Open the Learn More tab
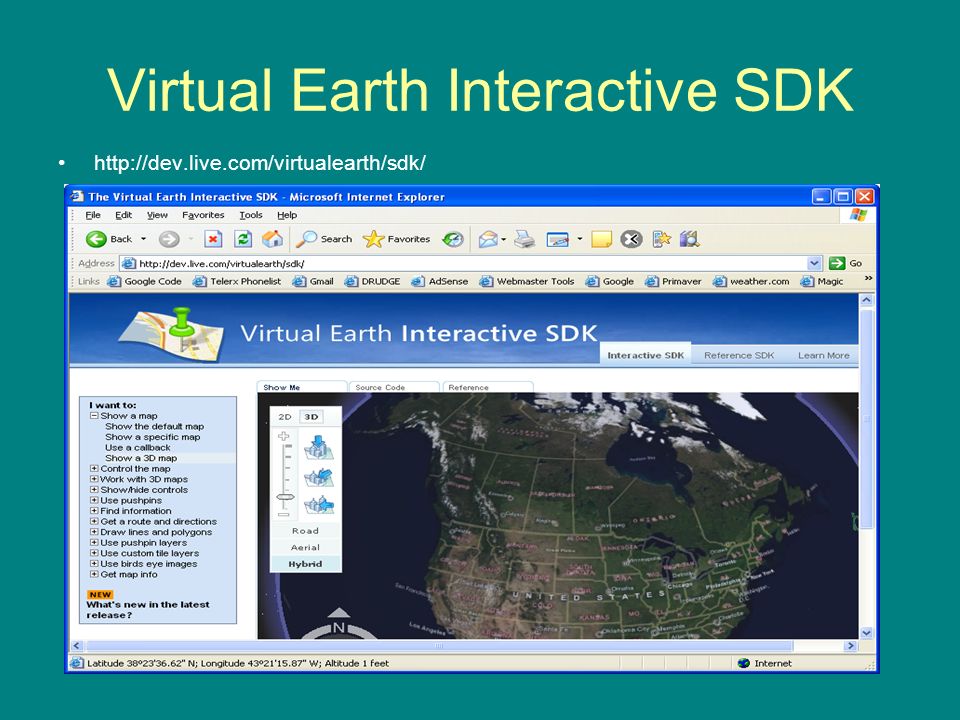960x720 pixels. coord(823,355)
